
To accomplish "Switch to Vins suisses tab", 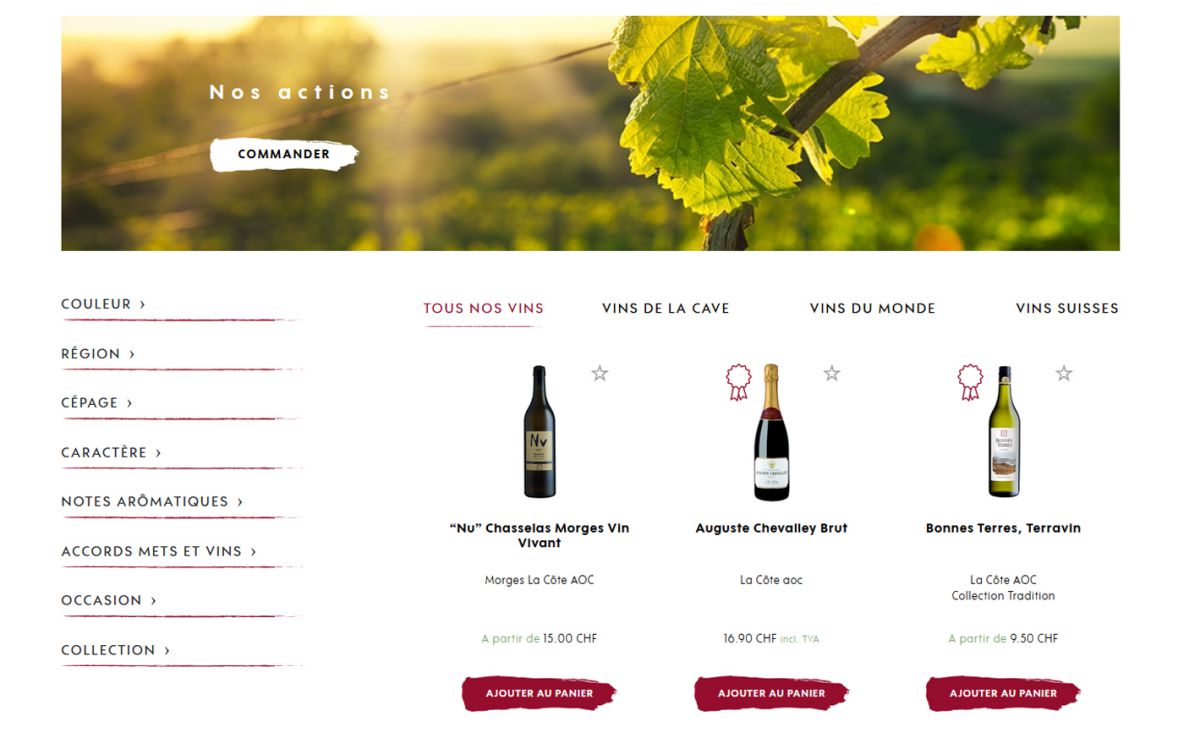I will [x=1067, y=308].
